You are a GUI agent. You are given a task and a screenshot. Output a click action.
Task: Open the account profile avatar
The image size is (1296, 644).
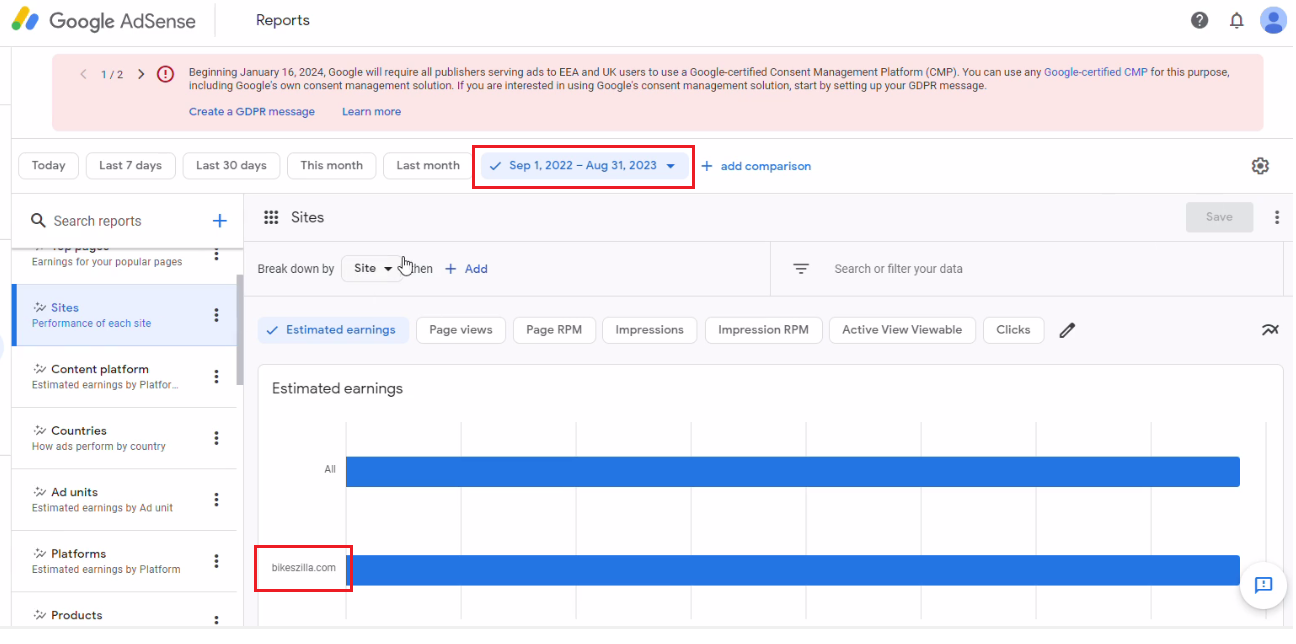coord(1273,20)
